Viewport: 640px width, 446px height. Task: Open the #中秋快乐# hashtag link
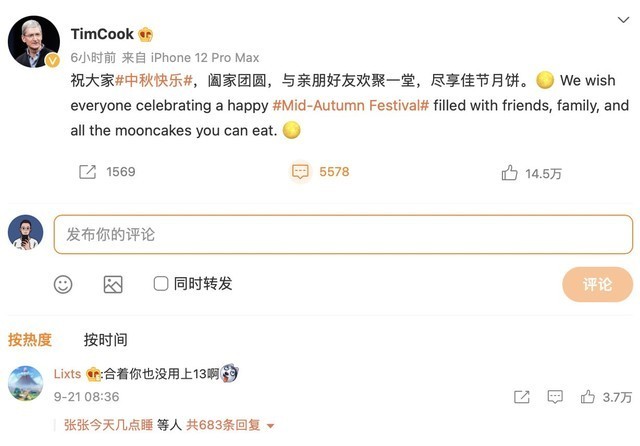pos(153,79)
